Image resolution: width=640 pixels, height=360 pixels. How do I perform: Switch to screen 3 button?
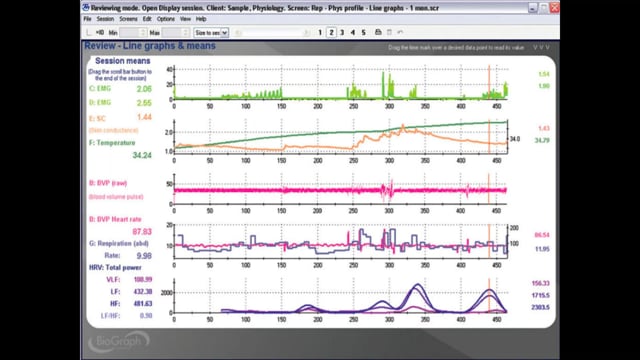tap(342, 32)
